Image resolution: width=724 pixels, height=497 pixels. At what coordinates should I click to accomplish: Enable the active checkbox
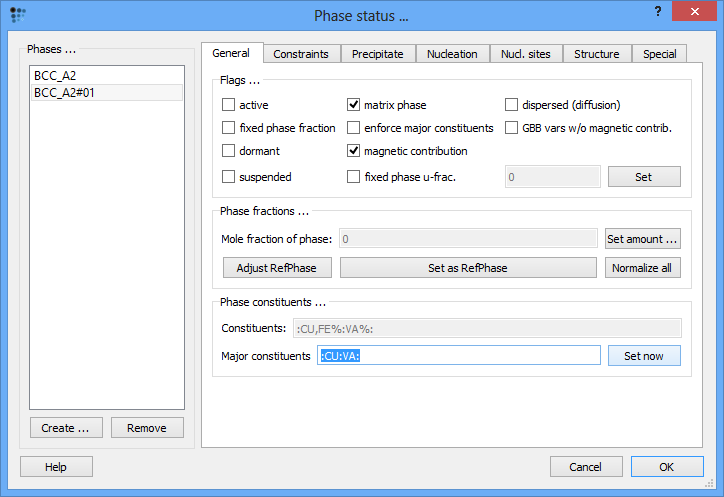click(x=229, y=104)
